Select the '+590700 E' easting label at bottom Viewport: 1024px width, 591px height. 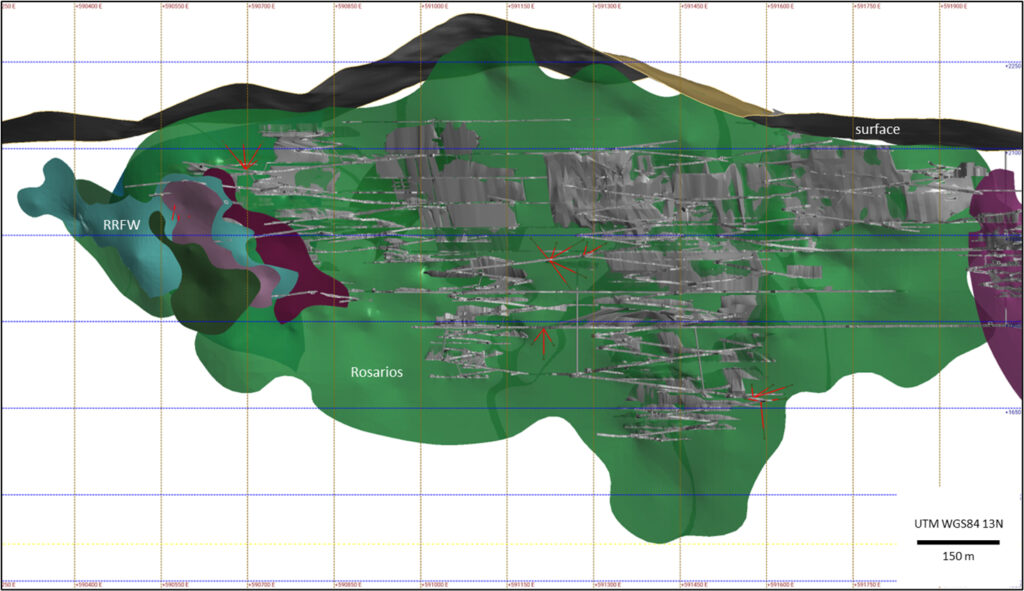click(264, 585)
